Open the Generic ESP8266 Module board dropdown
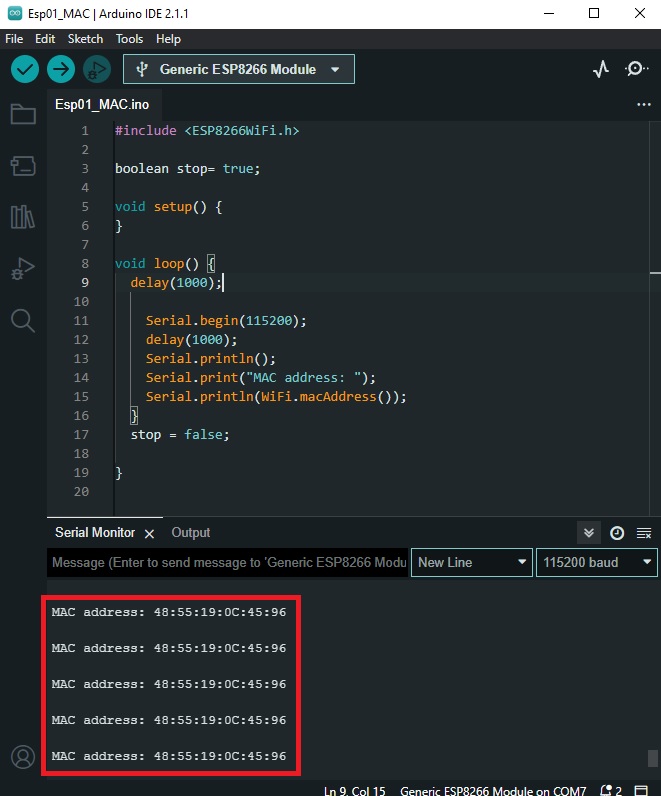 click(x=239, y=69)
